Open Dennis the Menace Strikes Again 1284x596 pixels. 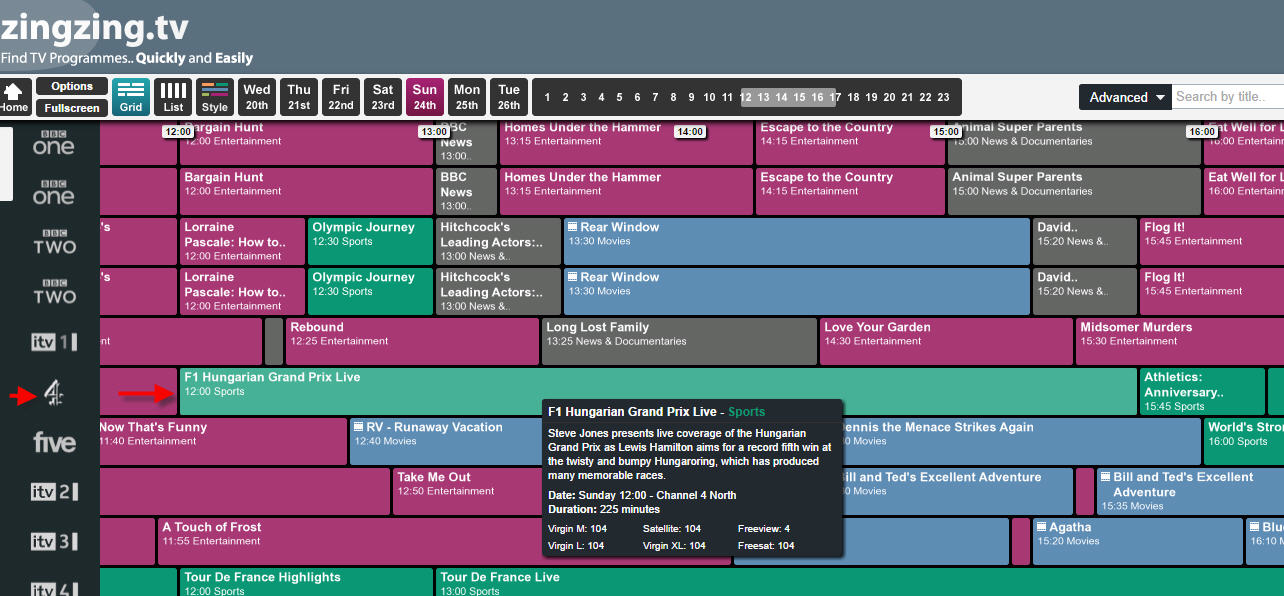(1020, 441)
